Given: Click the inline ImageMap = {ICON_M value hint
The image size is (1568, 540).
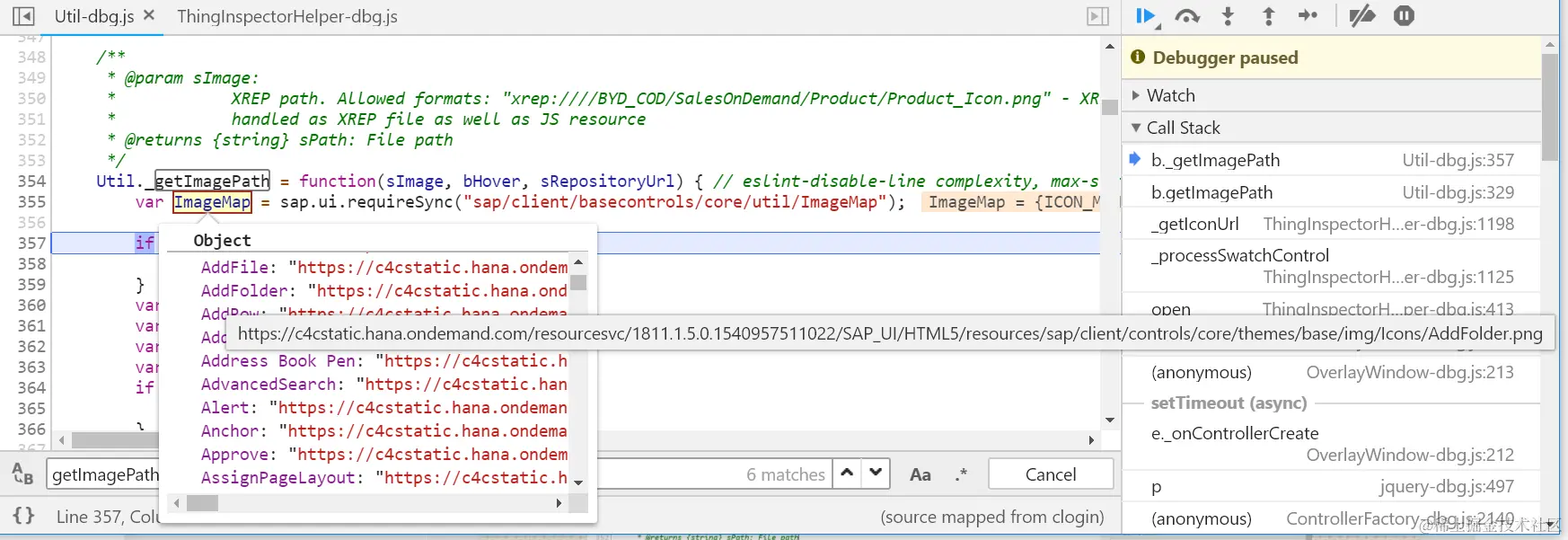Looking at the screenshot, I should 1012,202.
